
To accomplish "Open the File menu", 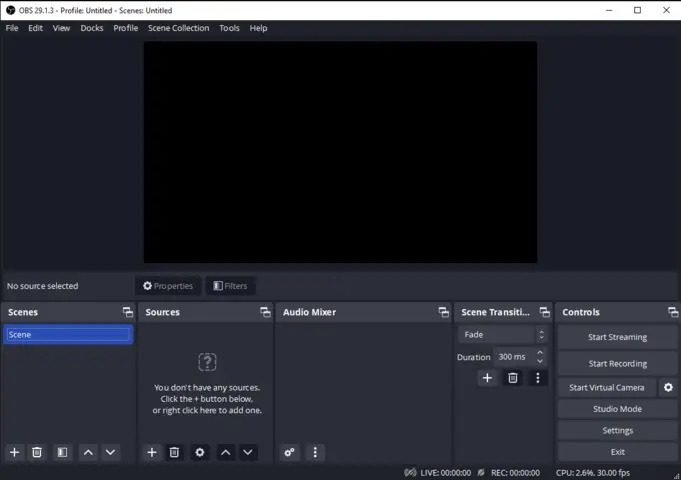I will point(12,28).
